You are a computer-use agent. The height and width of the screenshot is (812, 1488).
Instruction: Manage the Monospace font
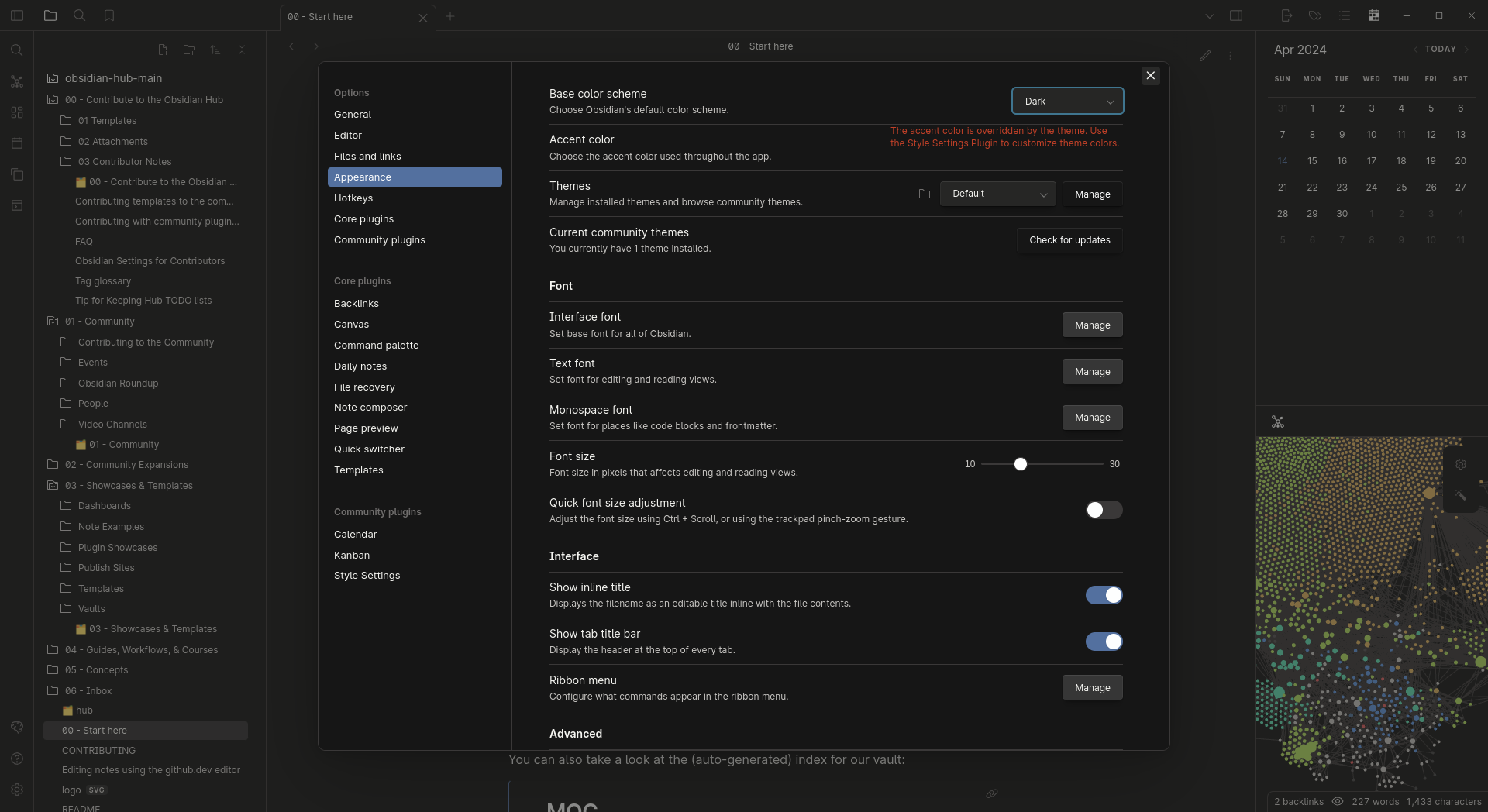coord(1093,418)
